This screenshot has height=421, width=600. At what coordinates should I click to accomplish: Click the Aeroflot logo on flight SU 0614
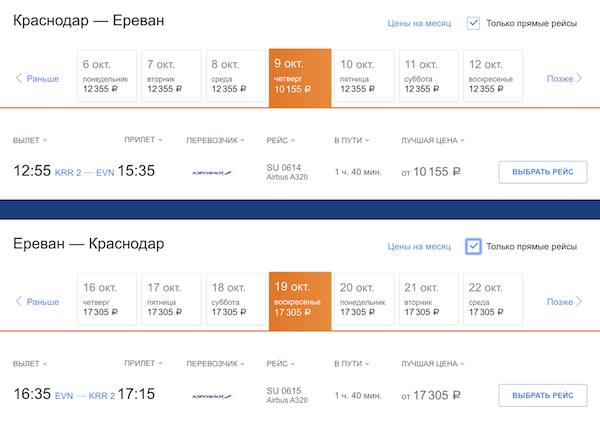pyautogui.click(x=211, y=172)
